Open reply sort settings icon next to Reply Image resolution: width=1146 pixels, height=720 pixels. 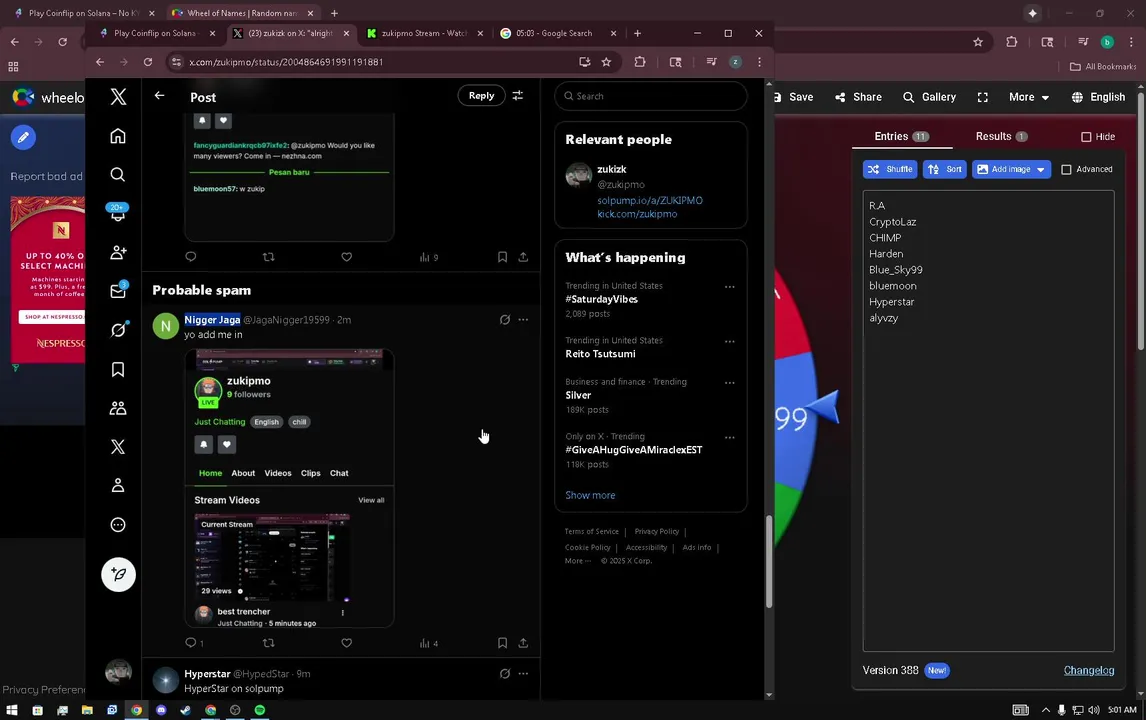[x=517, y=96]
